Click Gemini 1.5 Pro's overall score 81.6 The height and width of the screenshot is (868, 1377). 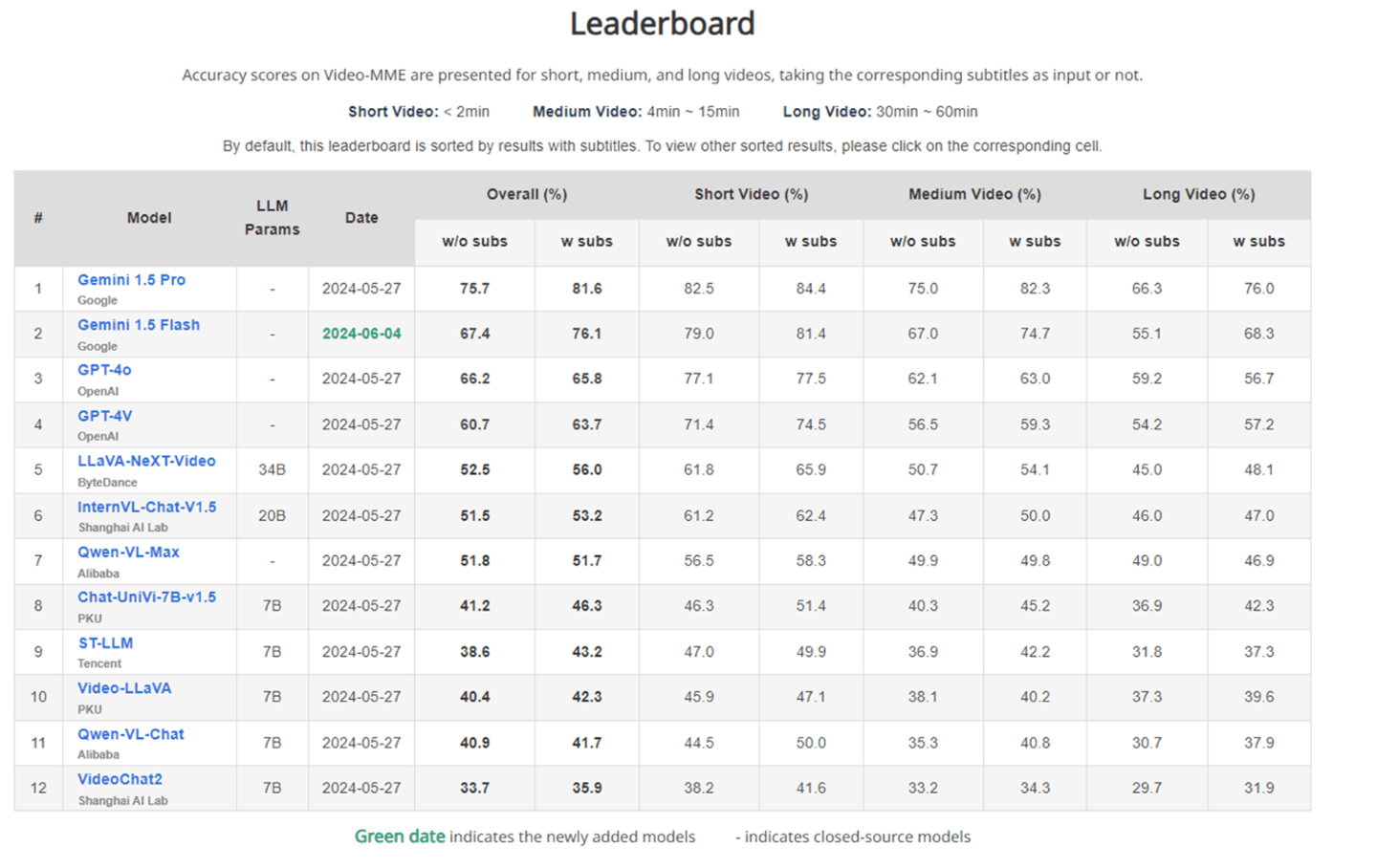[x=587, y=289]
